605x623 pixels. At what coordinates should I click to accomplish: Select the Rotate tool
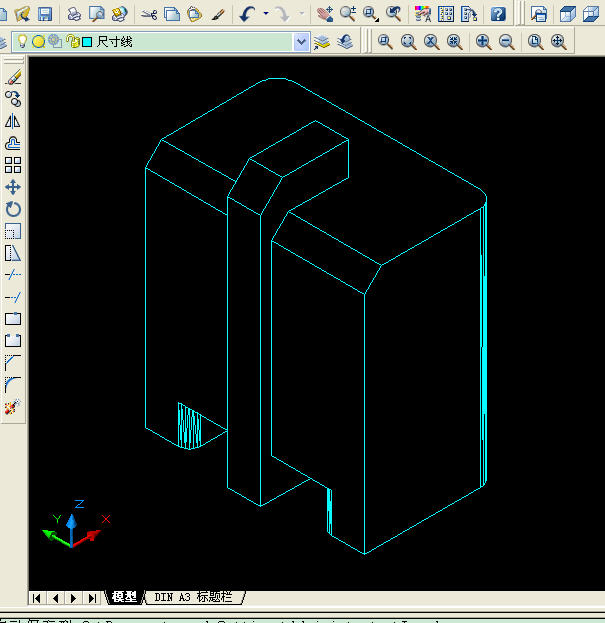click(x=13, y=209)
